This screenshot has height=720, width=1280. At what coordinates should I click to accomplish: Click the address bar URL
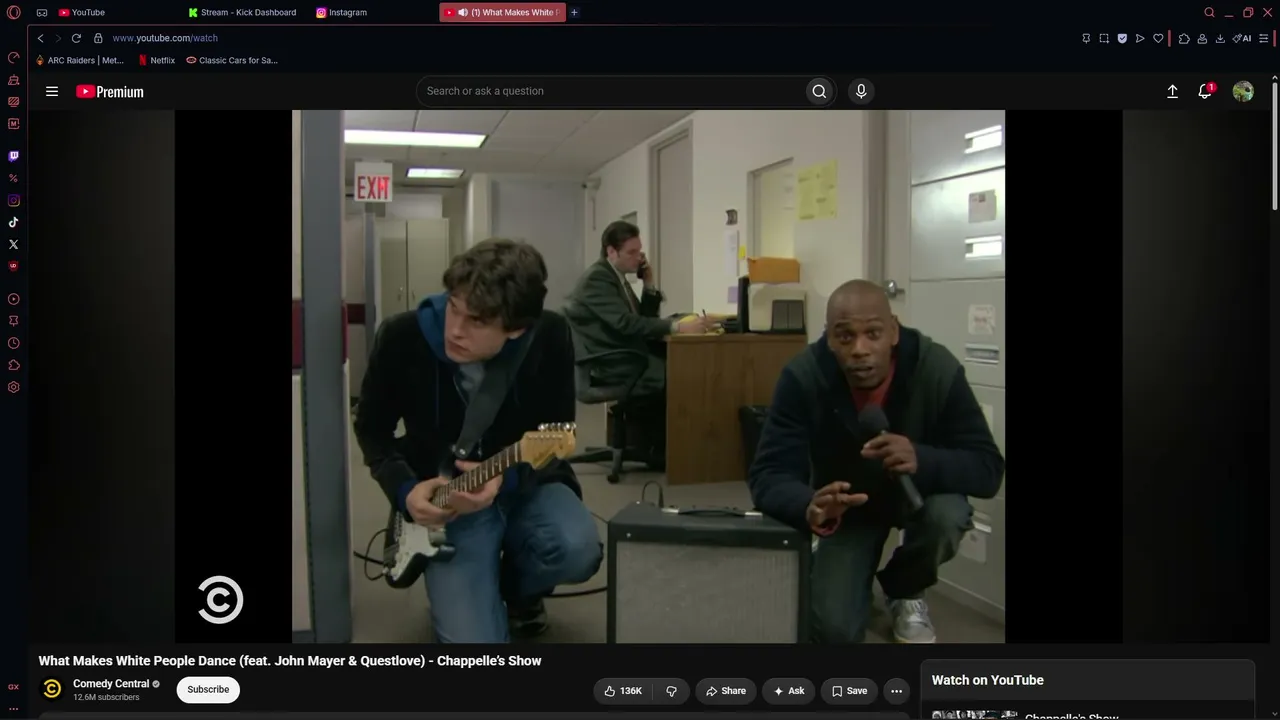[x=165, y=38]
